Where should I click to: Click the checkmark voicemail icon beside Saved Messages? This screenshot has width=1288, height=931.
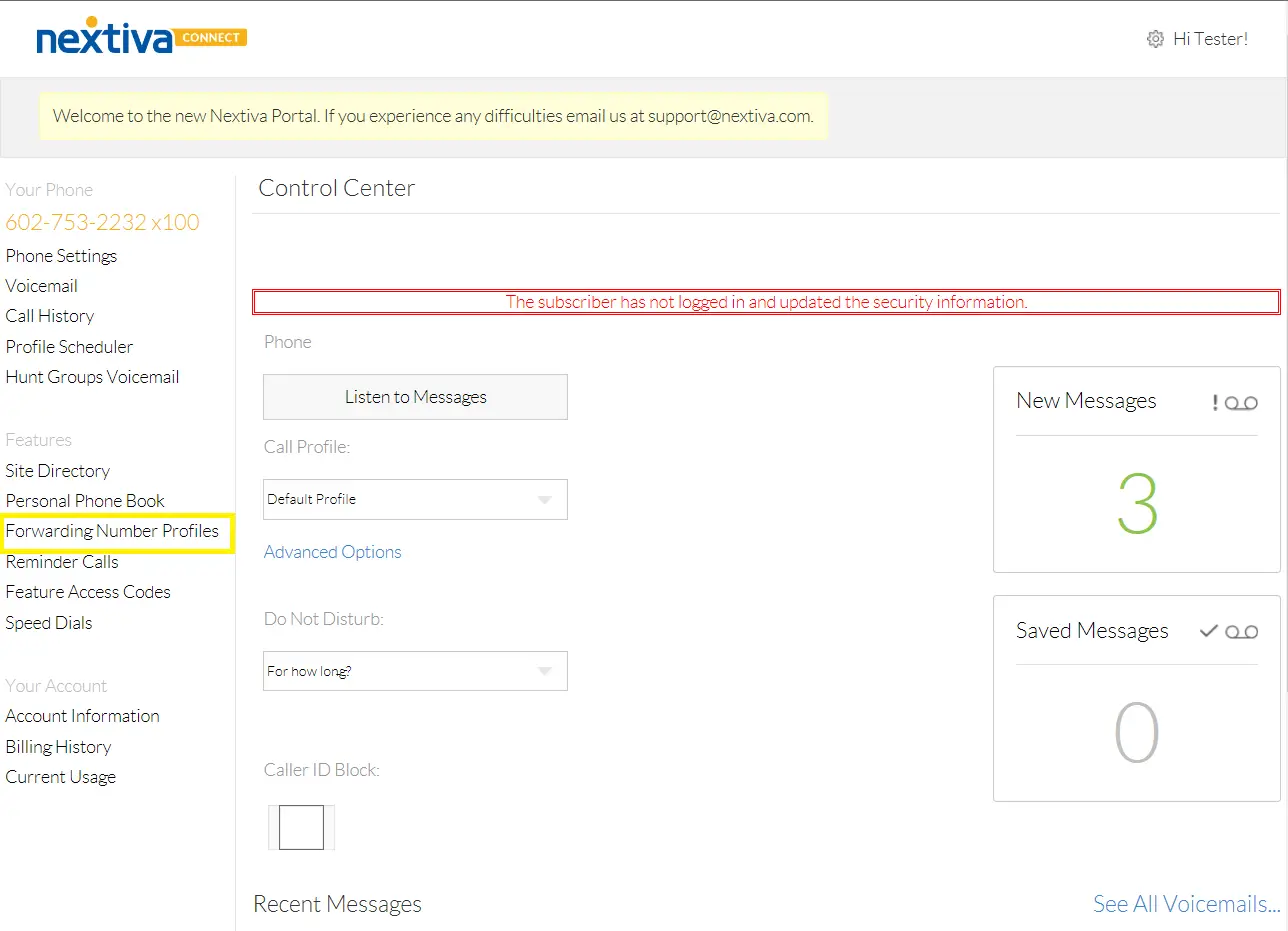[1242, 631]
